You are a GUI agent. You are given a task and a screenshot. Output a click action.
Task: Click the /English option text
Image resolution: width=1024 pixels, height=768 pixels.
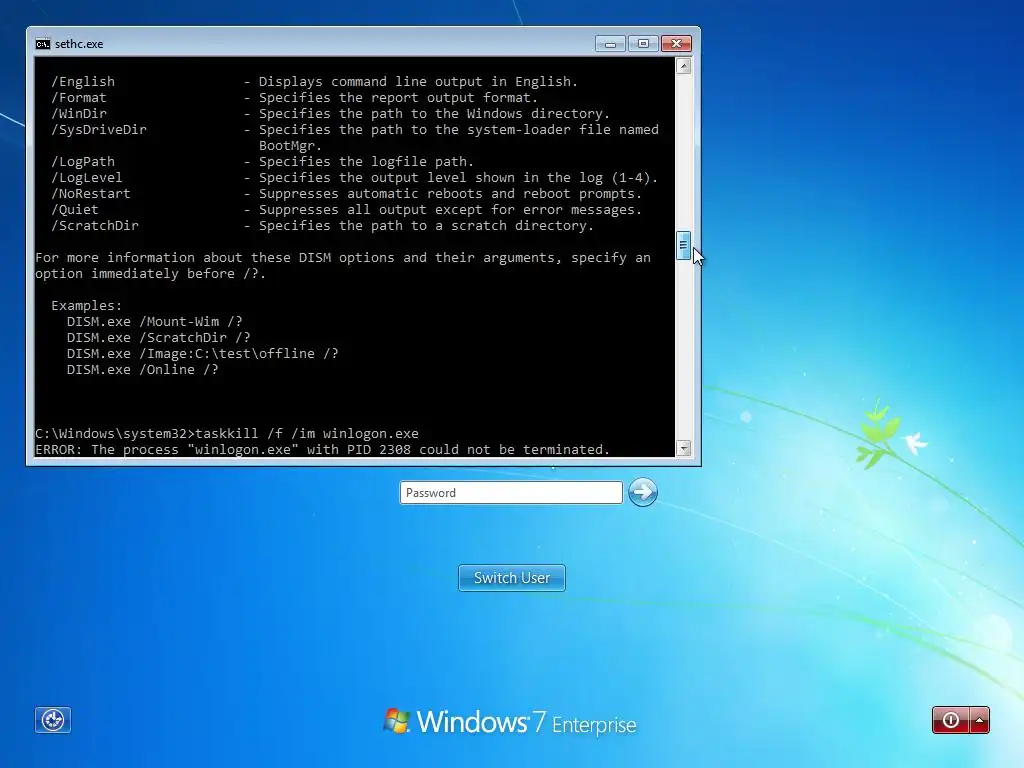83,82
